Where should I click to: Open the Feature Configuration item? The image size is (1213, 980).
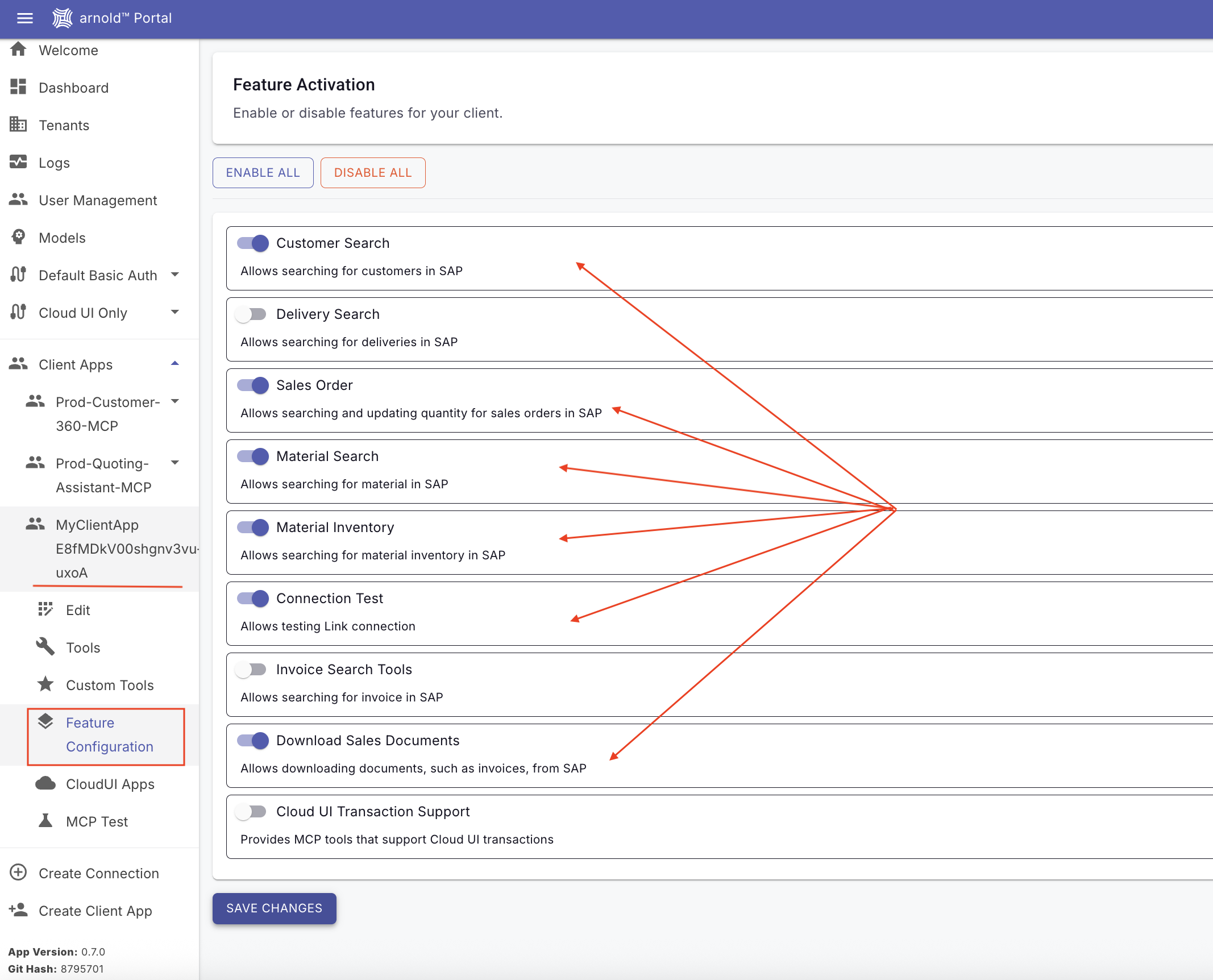[x=110, y=734]
